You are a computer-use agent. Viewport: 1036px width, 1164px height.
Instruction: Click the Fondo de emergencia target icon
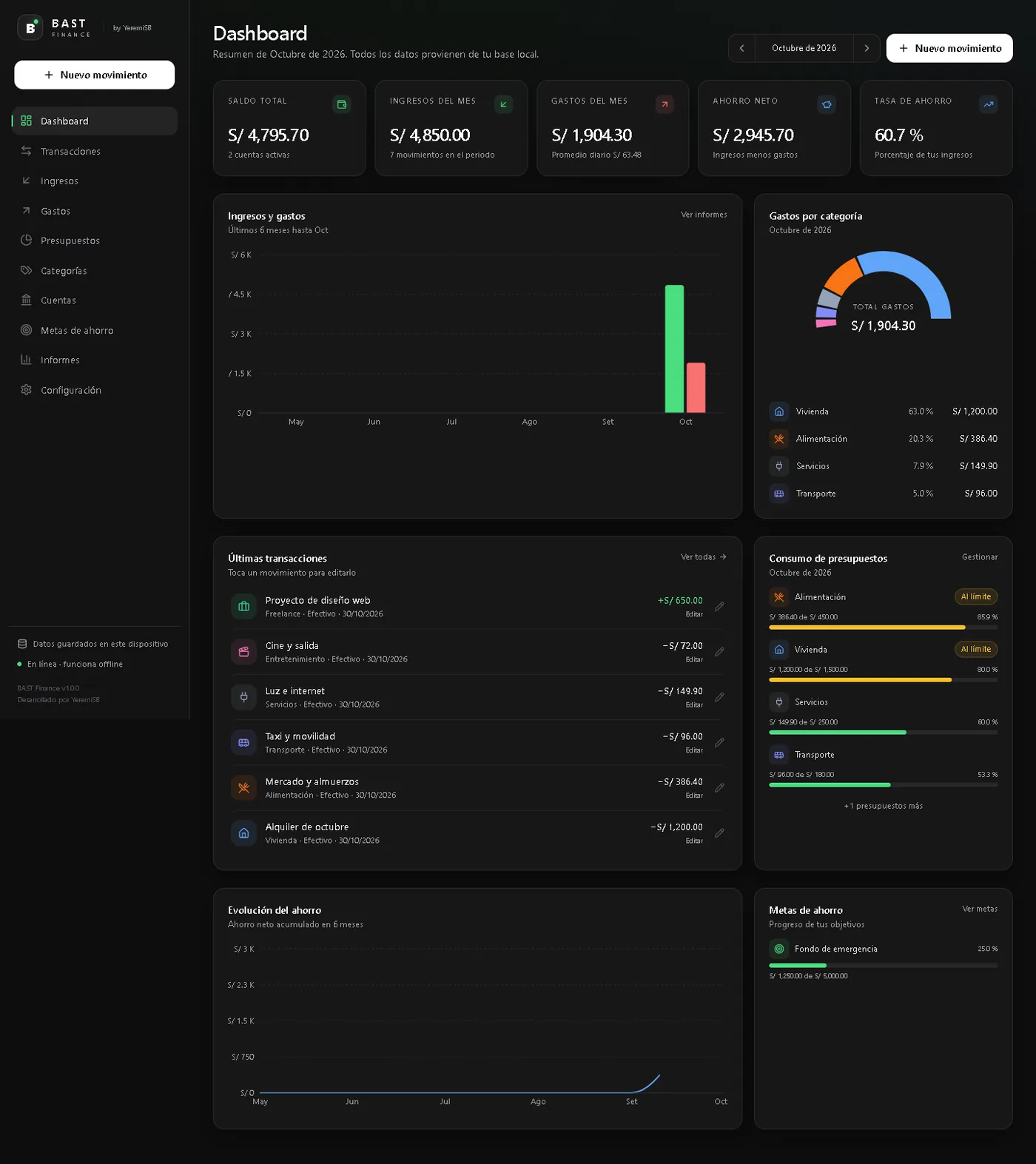coord(778,949)
